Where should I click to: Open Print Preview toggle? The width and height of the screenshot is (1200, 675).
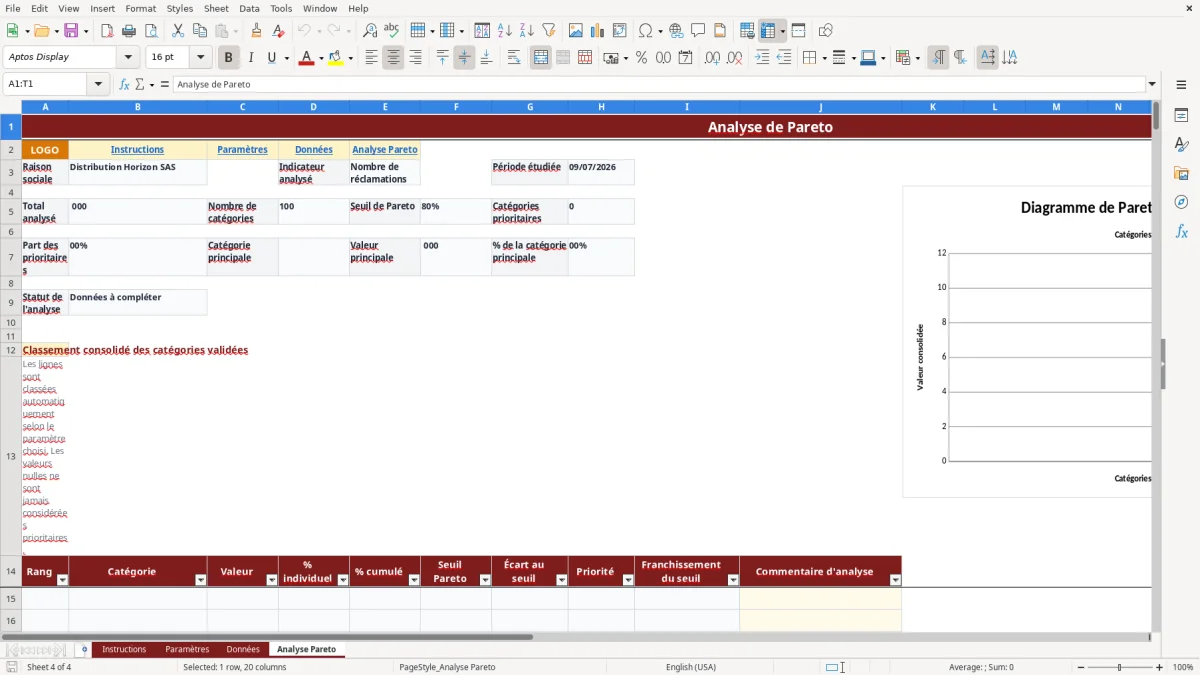point(149,31)
